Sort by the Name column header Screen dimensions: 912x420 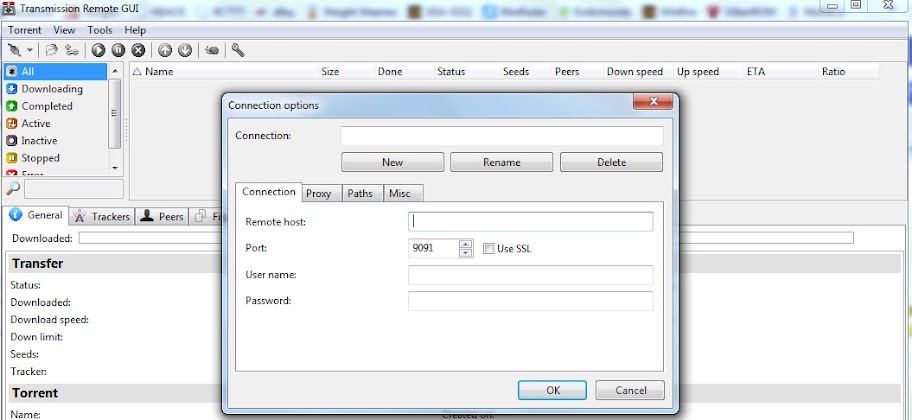(x=225, y=72)
